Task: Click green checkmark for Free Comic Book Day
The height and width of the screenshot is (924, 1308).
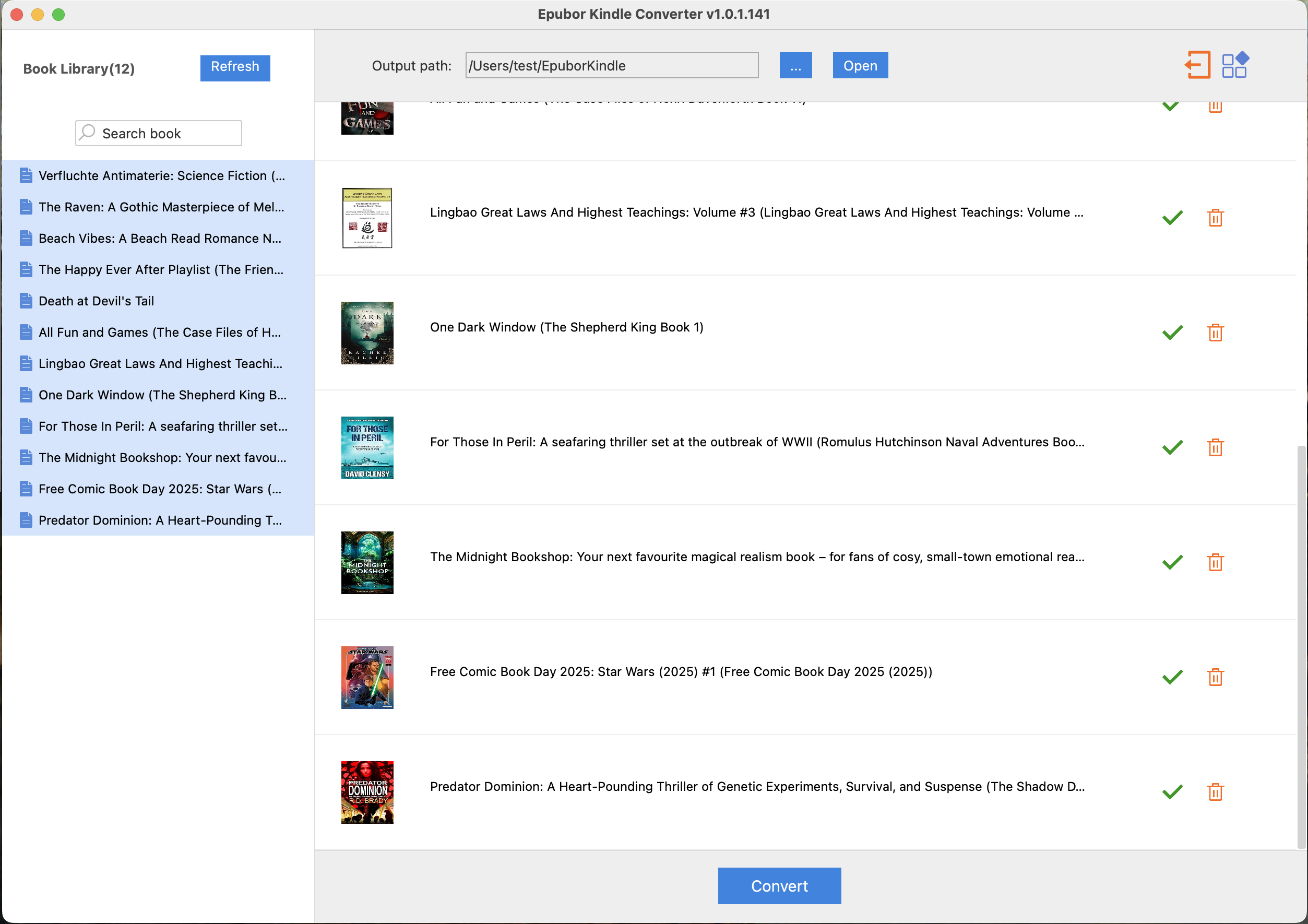Action: coord(1172,677)
